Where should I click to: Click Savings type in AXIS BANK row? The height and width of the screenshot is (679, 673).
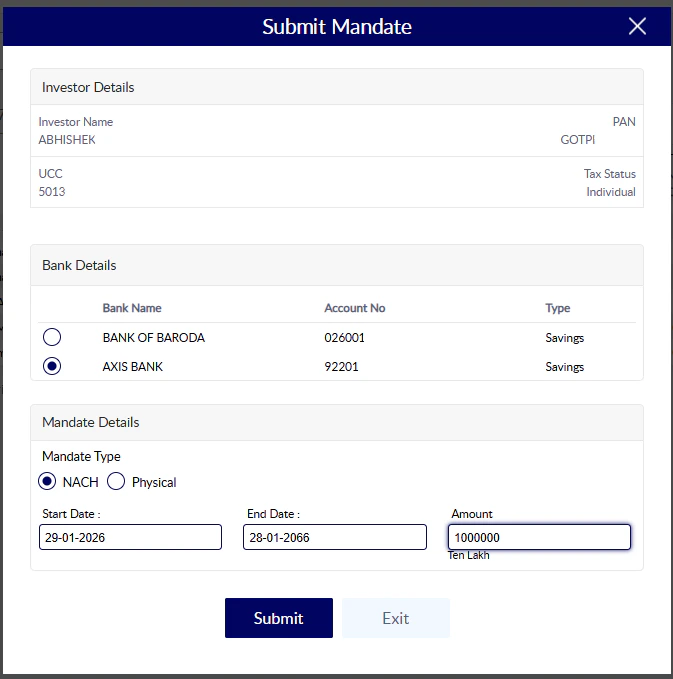coord(565,367)
